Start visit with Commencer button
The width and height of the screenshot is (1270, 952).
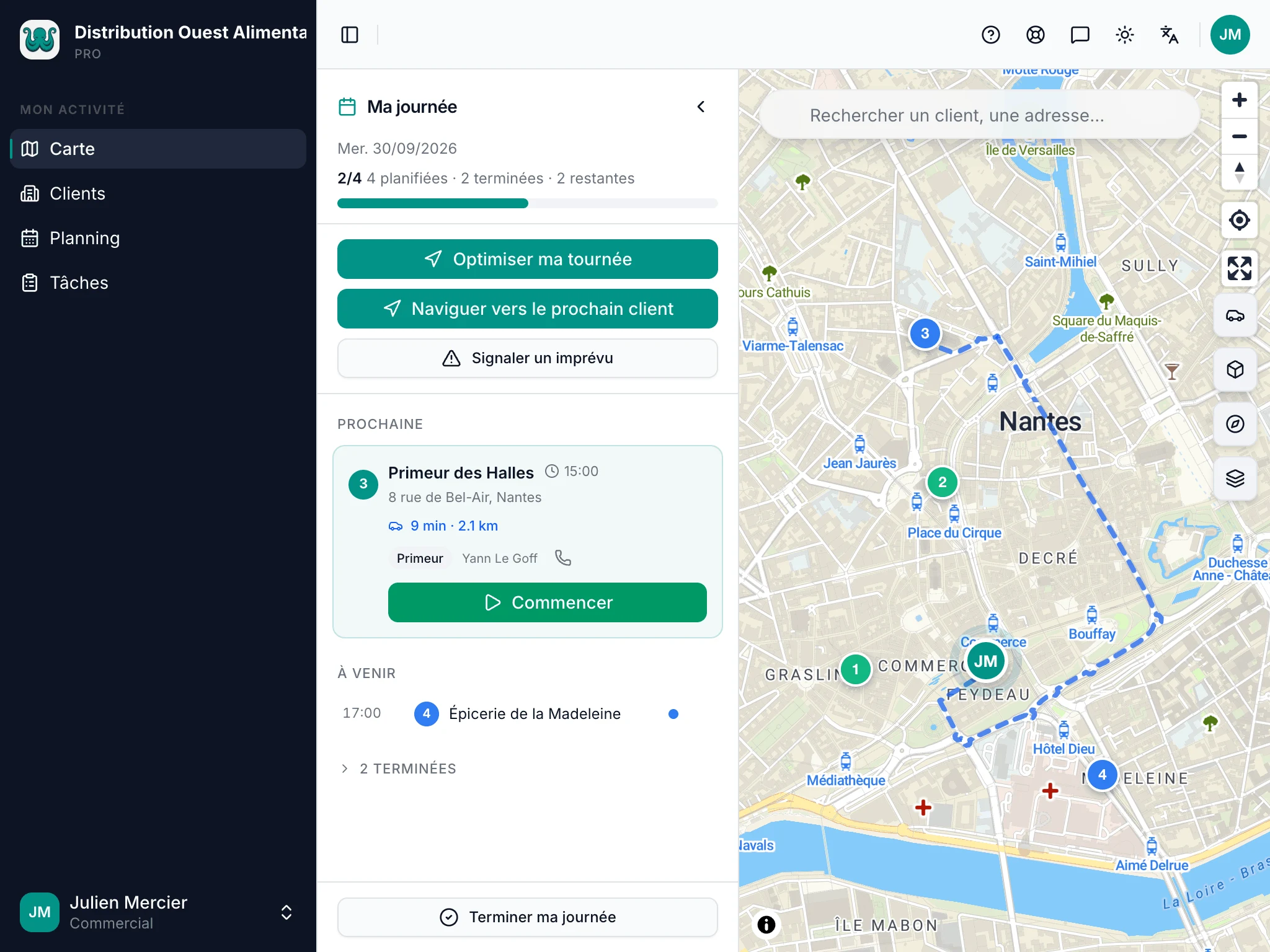(548, 602)
